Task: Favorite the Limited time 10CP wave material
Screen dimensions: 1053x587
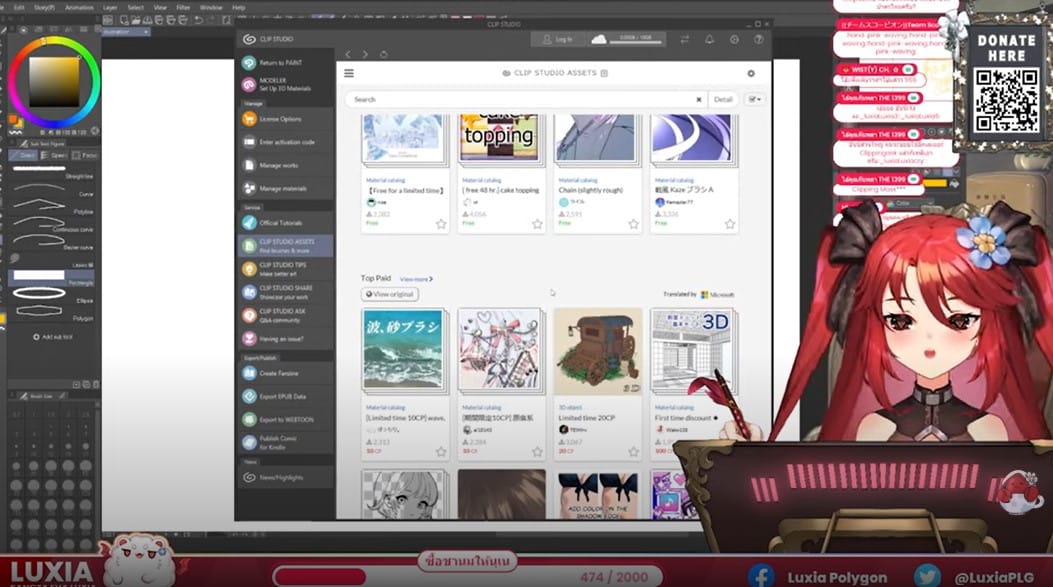Action: (x=441, y=452)
